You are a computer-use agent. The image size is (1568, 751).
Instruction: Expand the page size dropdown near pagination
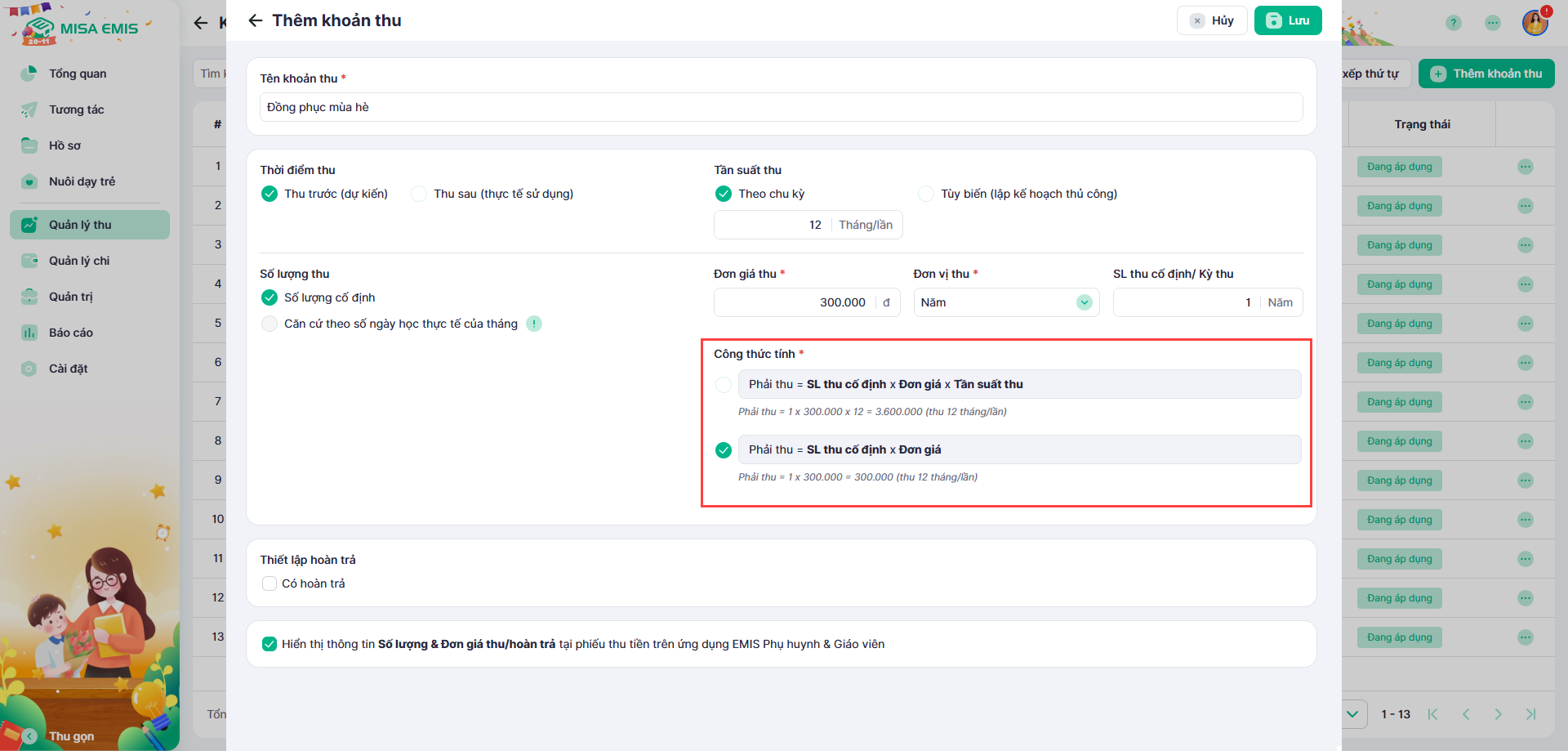point(1352,714)
